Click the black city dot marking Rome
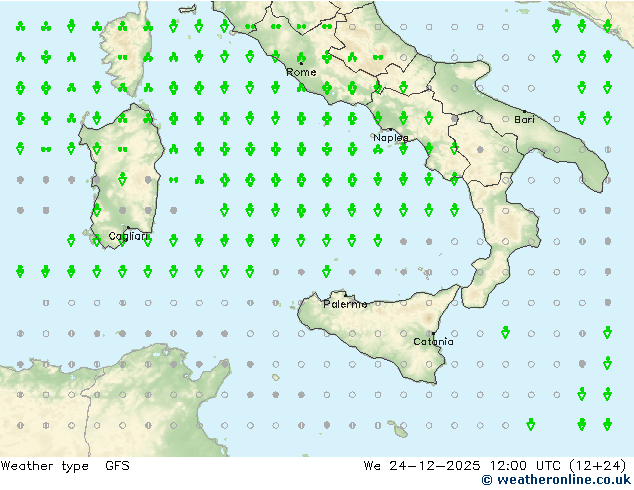 coord(301,63)
